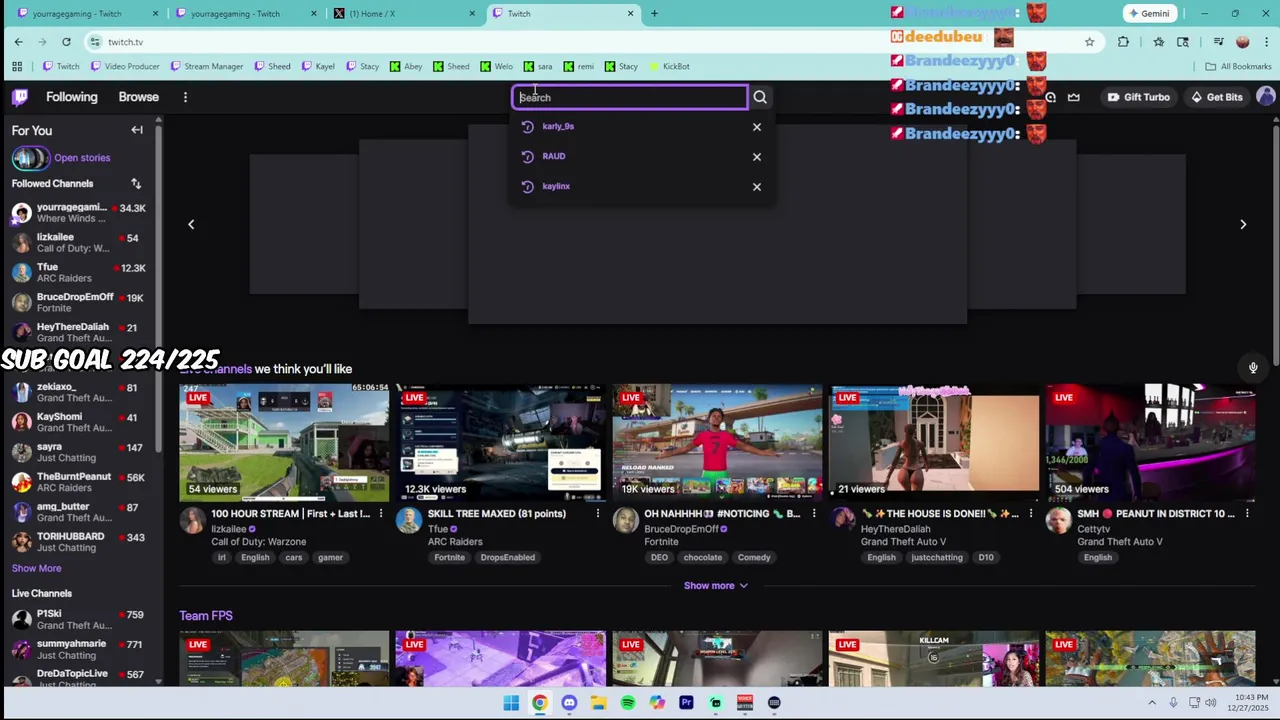Open Chrome apps grid in bookmarks bar
The image size is (1280, 720).
click(17, 67)
